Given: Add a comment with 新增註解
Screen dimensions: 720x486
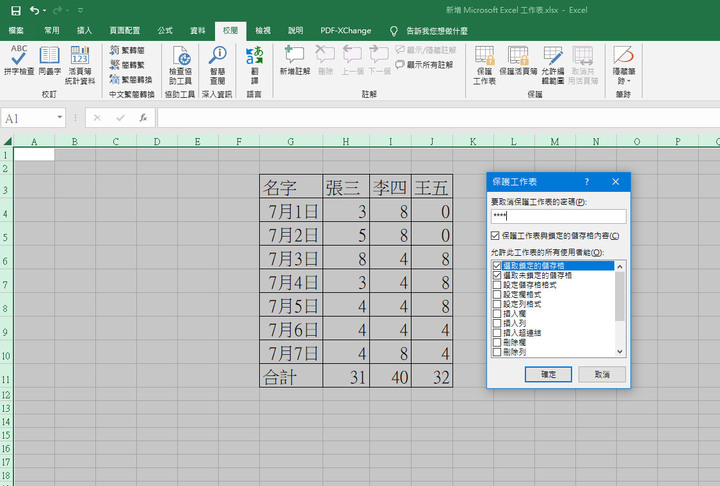Looking at the screenshot, I should coord(295,60).
